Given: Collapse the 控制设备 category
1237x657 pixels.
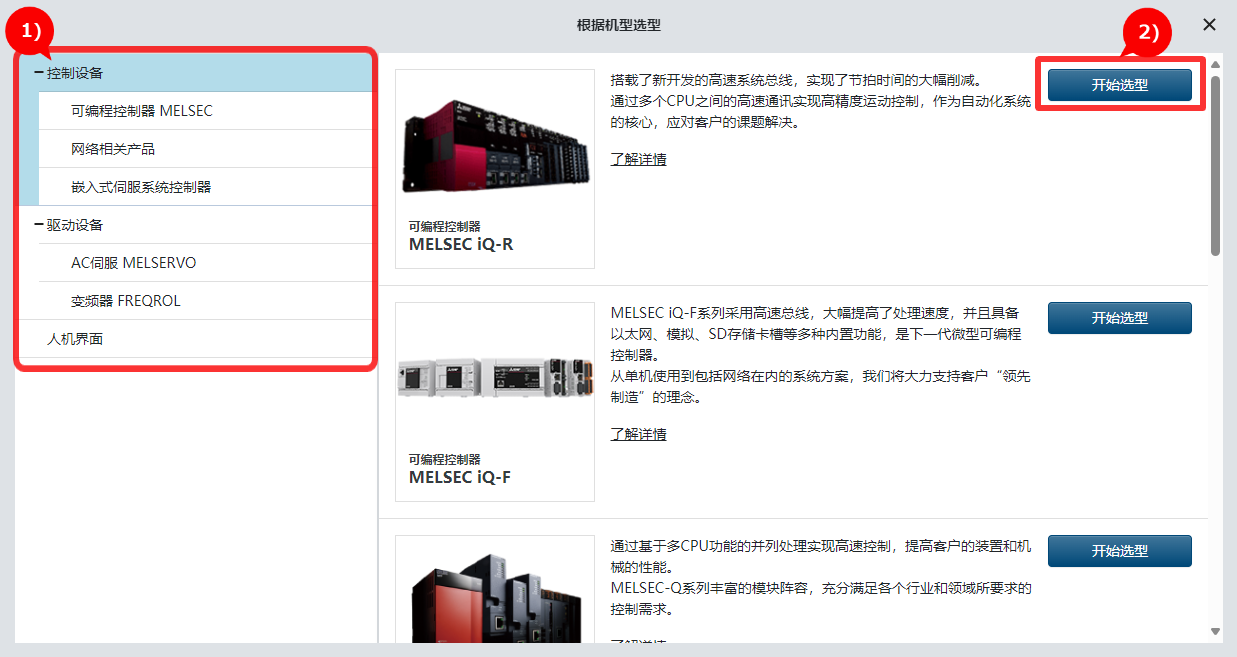Looking at the screenshot, I should pos(39,73).
